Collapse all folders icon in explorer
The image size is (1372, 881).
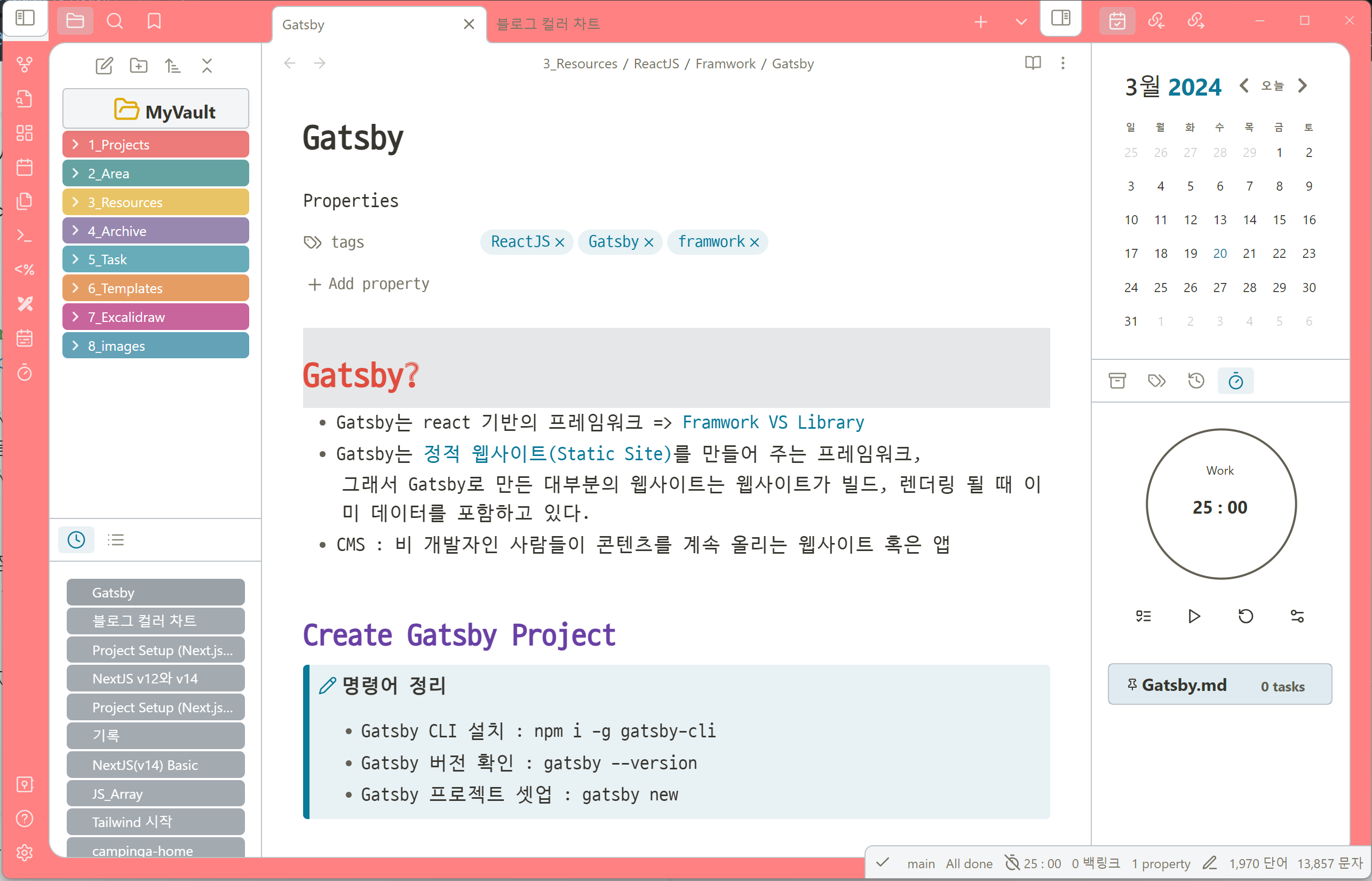[x=207, y=66]
